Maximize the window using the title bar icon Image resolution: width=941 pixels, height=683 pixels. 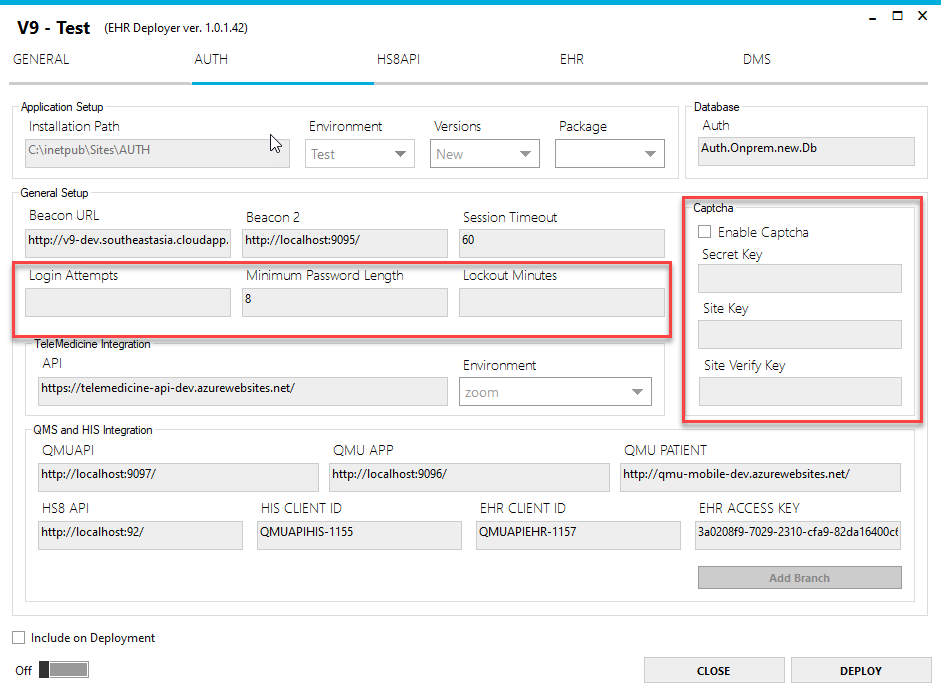point(898,15)
